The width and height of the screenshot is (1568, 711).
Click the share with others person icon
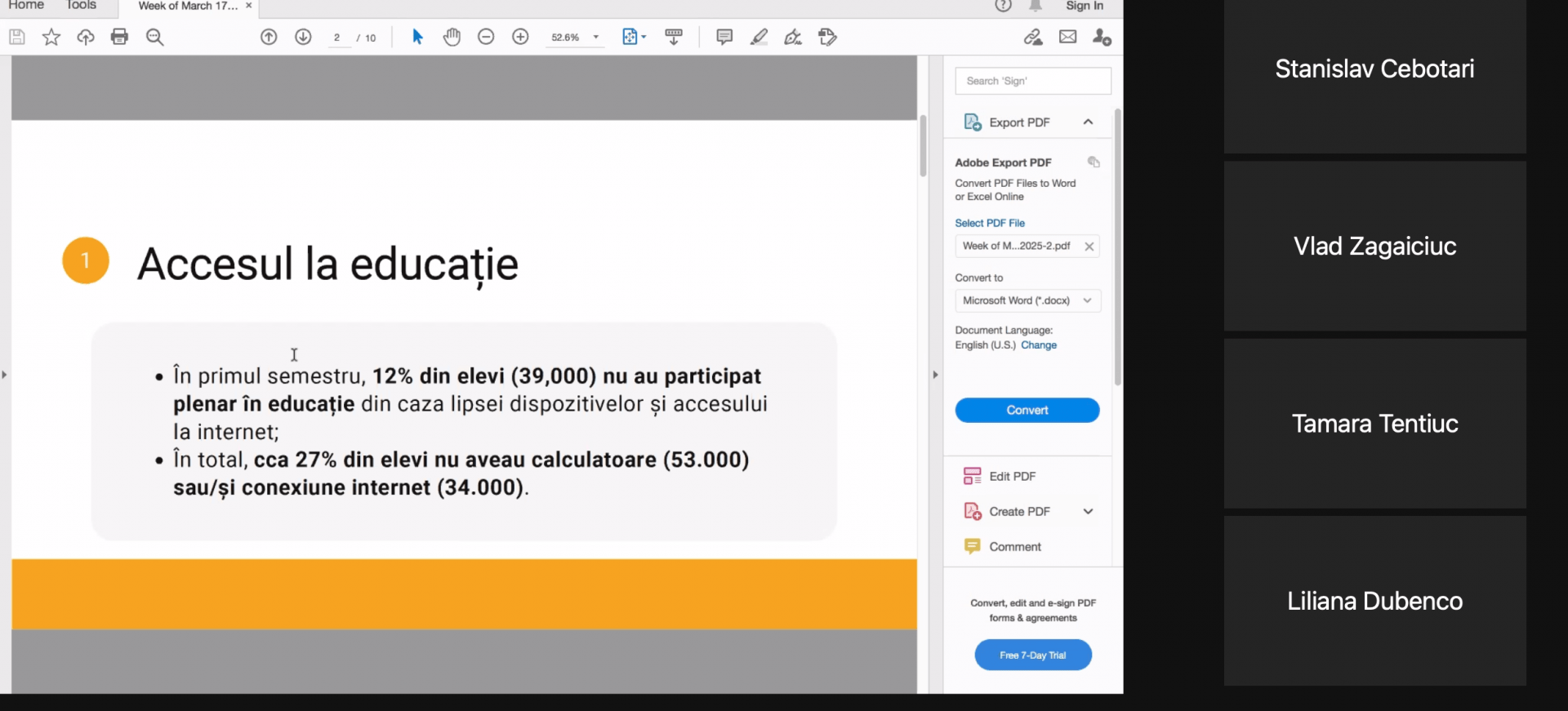(1102, 37)
